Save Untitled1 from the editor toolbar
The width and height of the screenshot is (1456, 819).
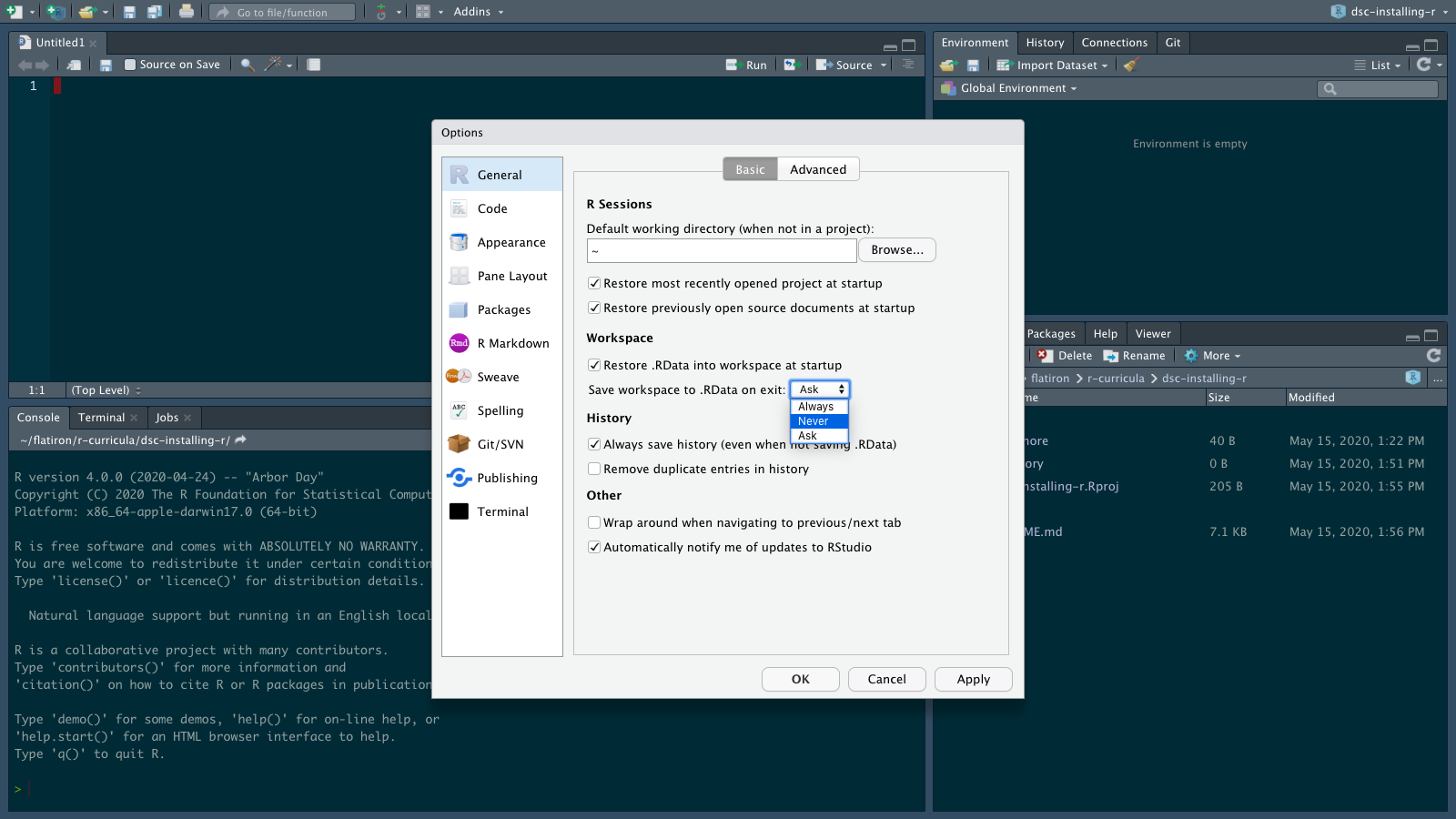(106, 65)
